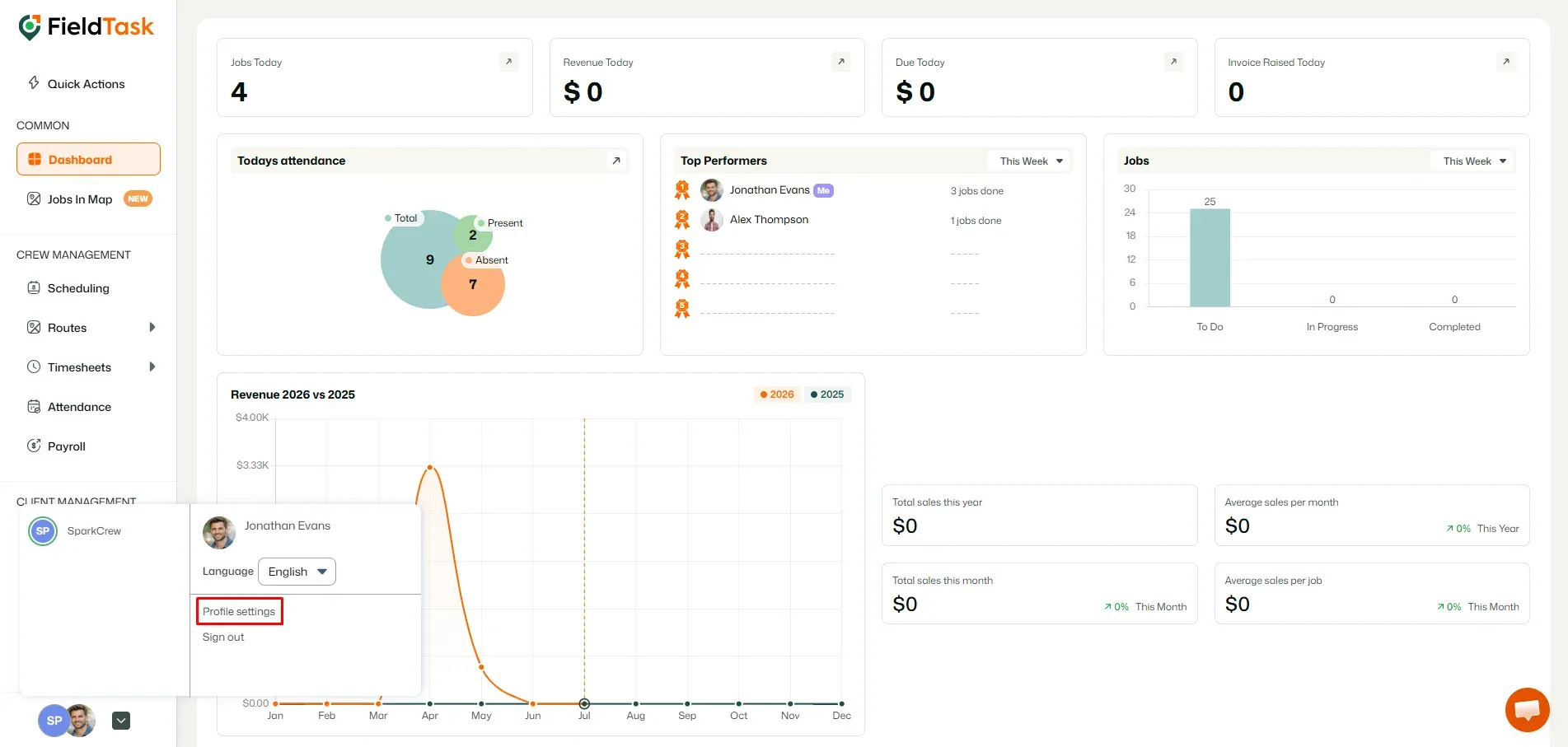This screenshot has width=1568, height=747.
Task: Click first place rank medal icon
Action: click(x=682, y=190)
